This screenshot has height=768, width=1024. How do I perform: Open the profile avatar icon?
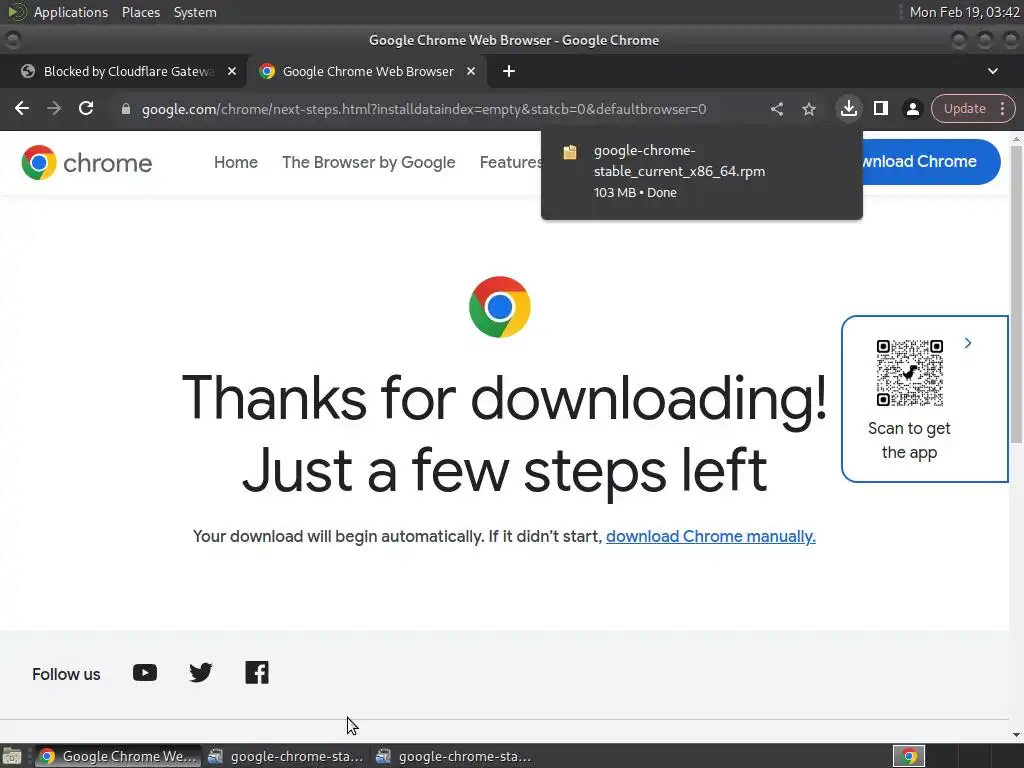(913, 109)
